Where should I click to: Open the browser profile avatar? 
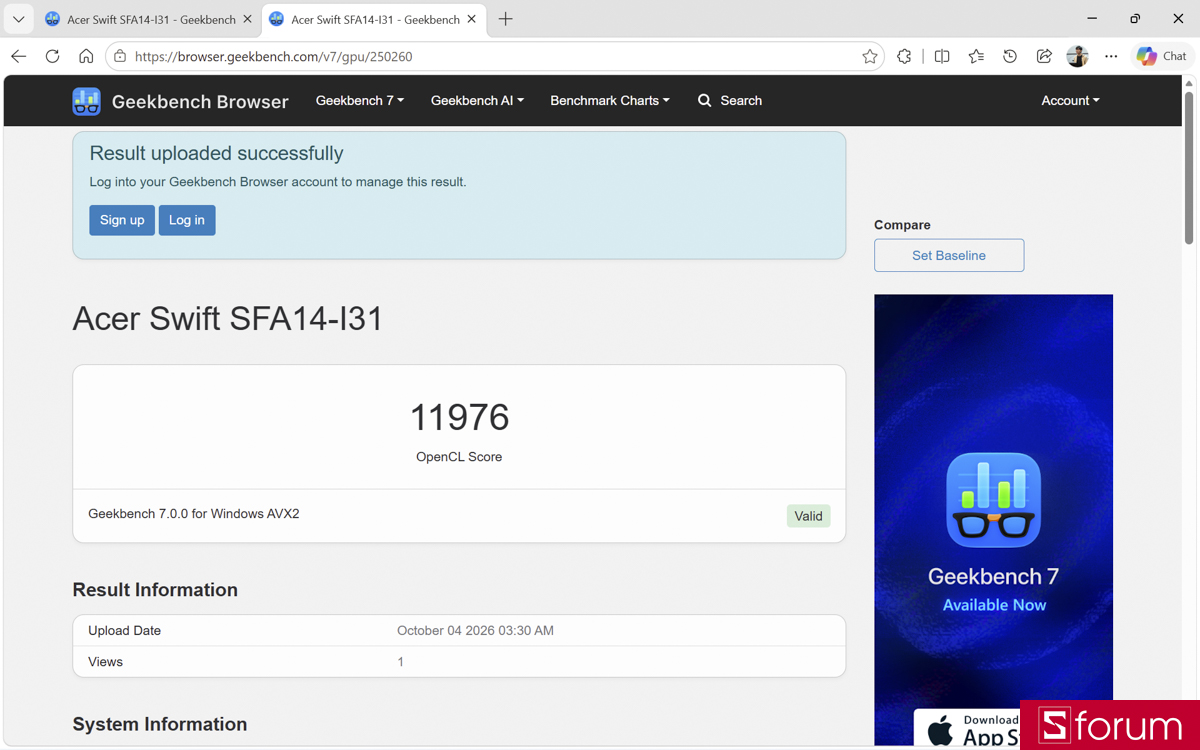click(x=1077, y=57)
